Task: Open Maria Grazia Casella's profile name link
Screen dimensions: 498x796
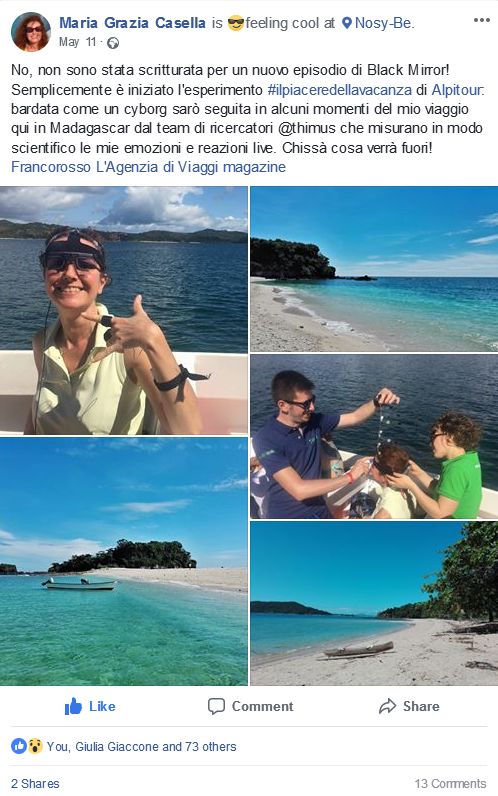Action: tap(132, 23)
